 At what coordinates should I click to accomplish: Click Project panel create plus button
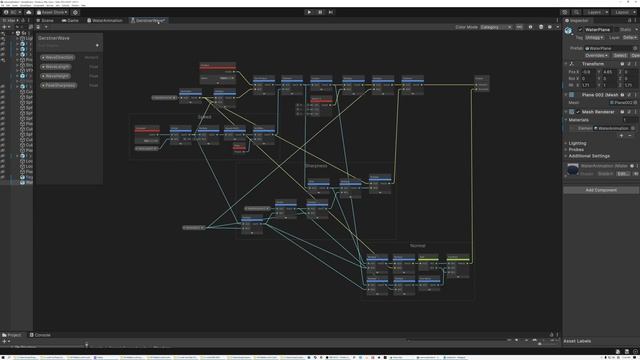(4, 341)
